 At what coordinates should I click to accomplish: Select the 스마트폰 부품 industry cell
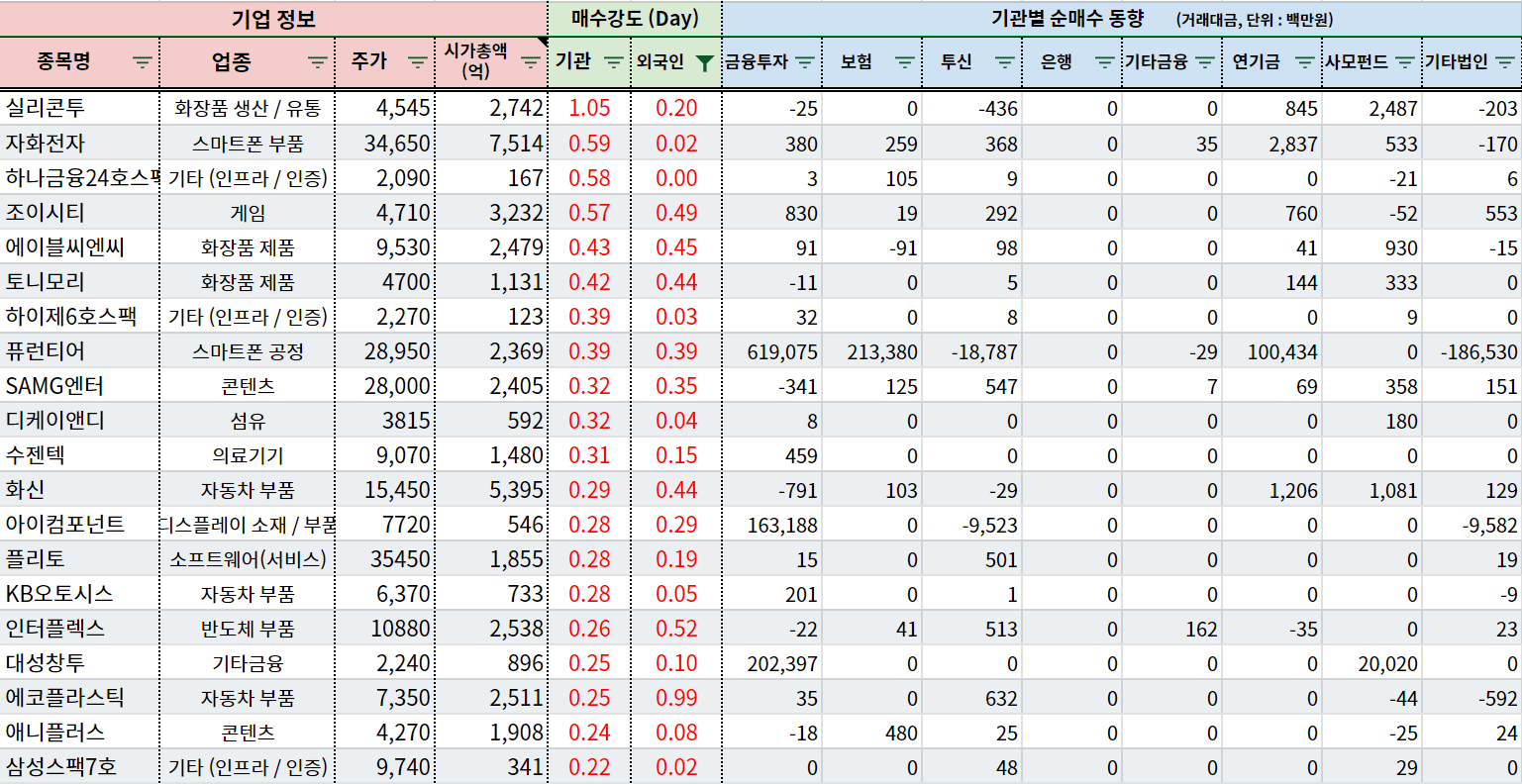(248, 143)
